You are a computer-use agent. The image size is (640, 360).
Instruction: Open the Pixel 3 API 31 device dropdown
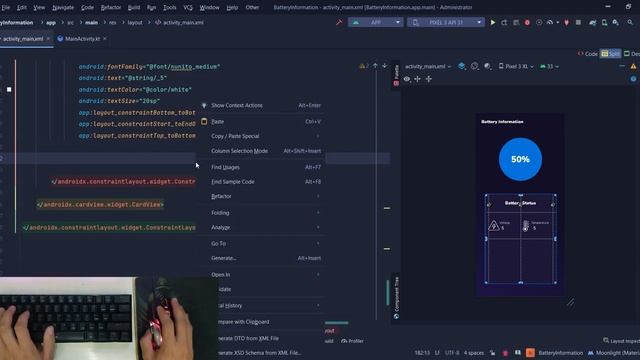[445, 22]
